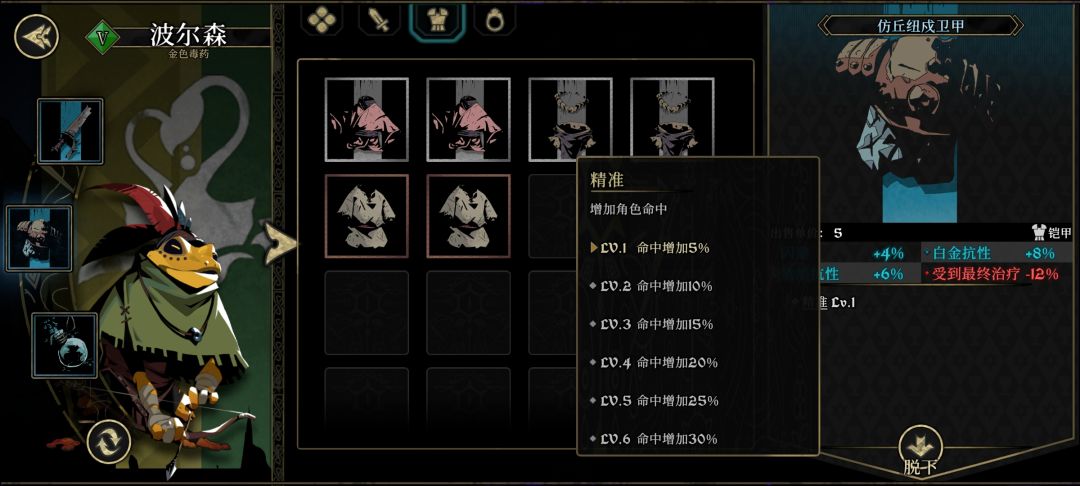
Task: Pick the fourth beaded dark armor
Action: pyautogui.click(x=672, y=119)
